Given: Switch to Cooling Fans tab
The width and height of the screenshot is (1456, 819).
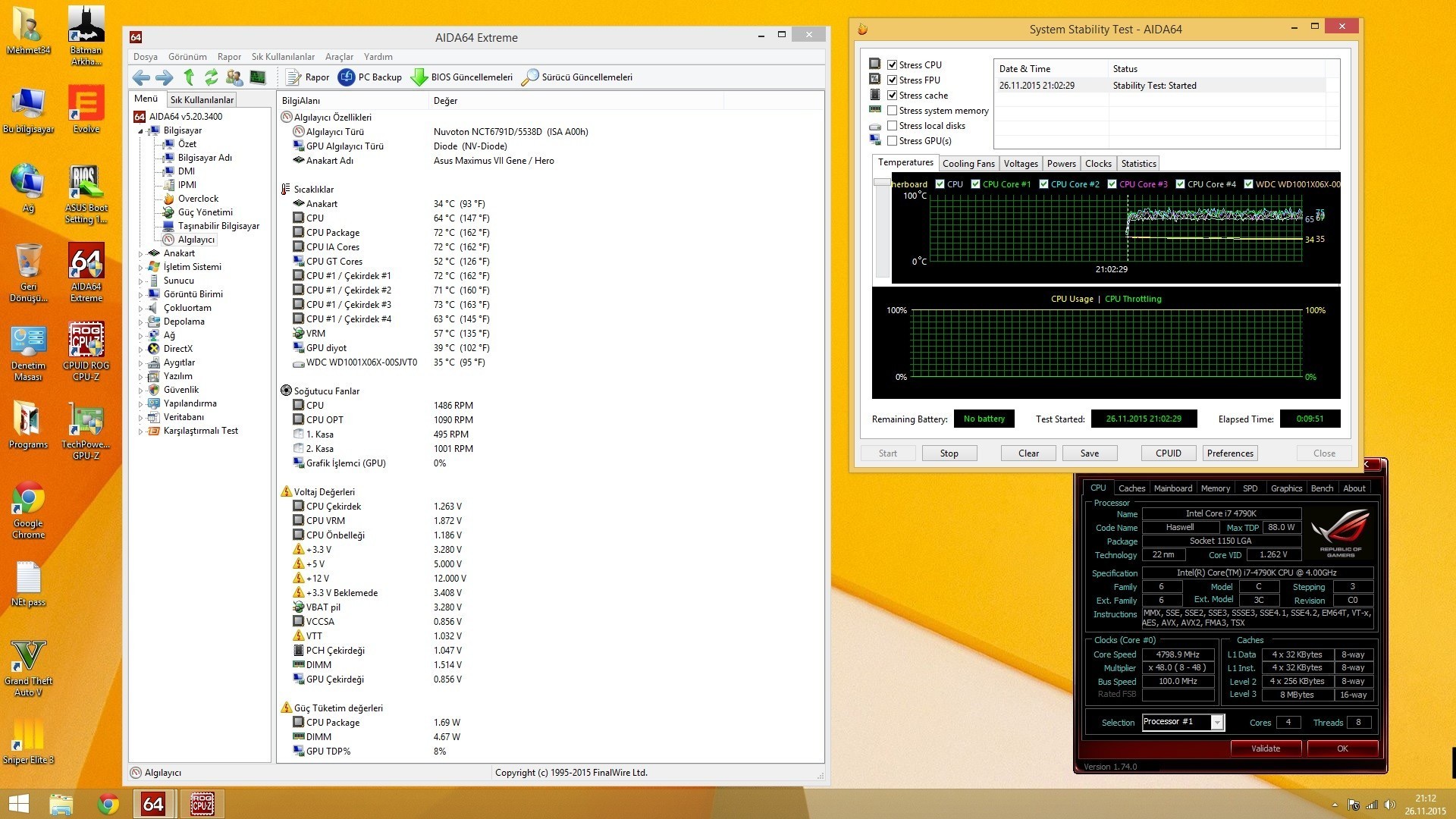Looking at the screenshot, I should coord(968,164).
